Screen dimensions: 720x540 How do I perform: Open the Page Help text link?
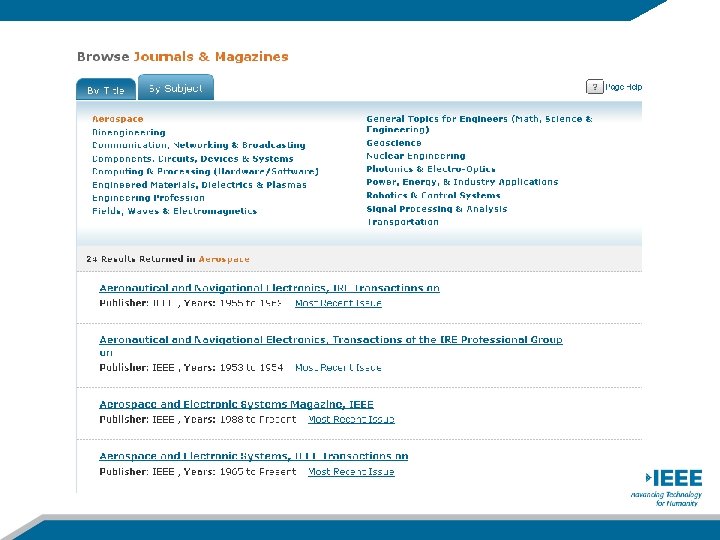624,87
